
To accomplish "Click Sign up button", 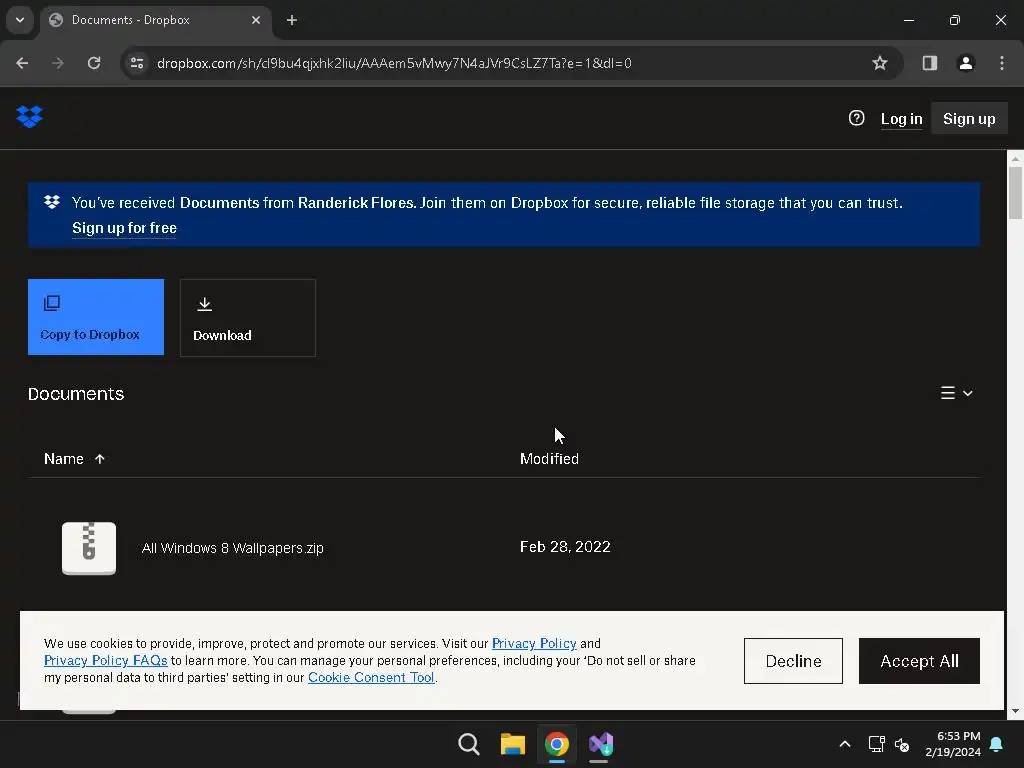I will point(969,119).
